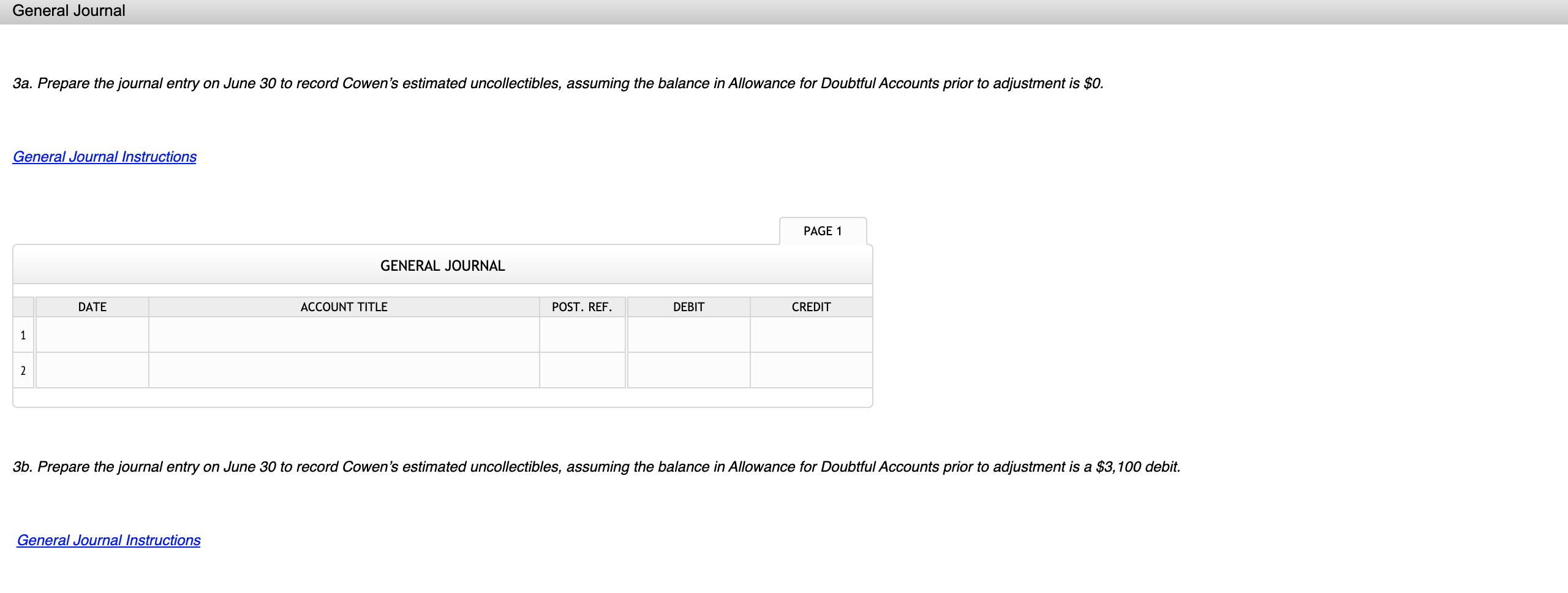Screen dimensions: 1568x593
Task: Open the bottom General Journal Instructions link
Action: coord(108,540)
